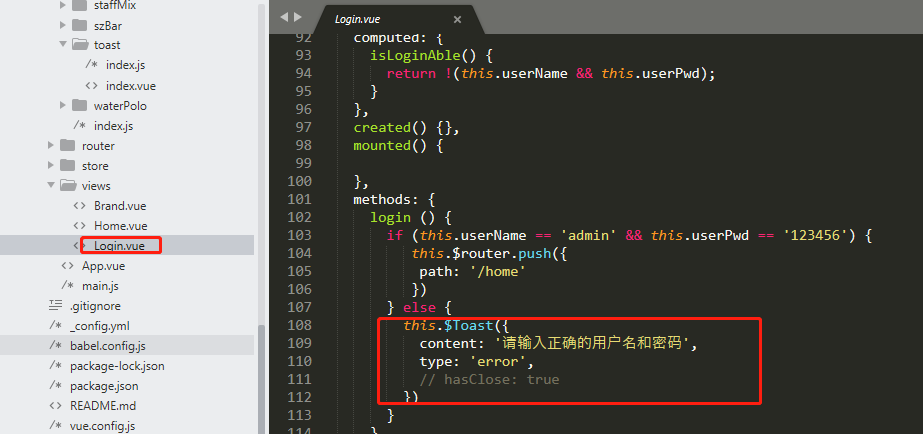This screenshot has width=923, height=434.
Task: Open App.vue in the sidebar
Action: [104, 266]
